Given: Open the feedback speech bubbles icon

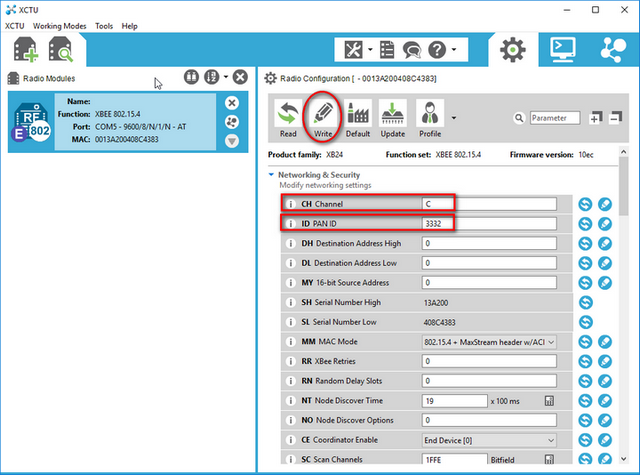Looking at the screenshot, I should click(412, 50).
